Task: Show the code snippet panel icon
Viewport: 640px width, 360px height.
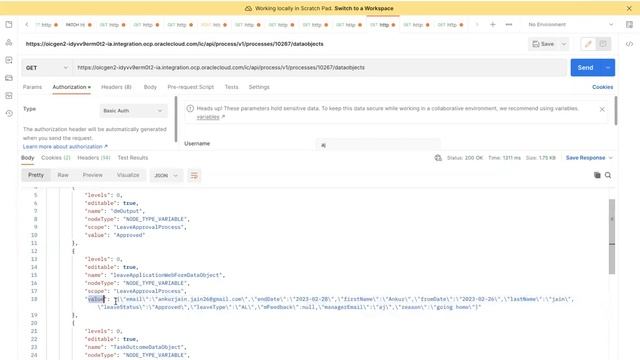Action: coord(629,44)
